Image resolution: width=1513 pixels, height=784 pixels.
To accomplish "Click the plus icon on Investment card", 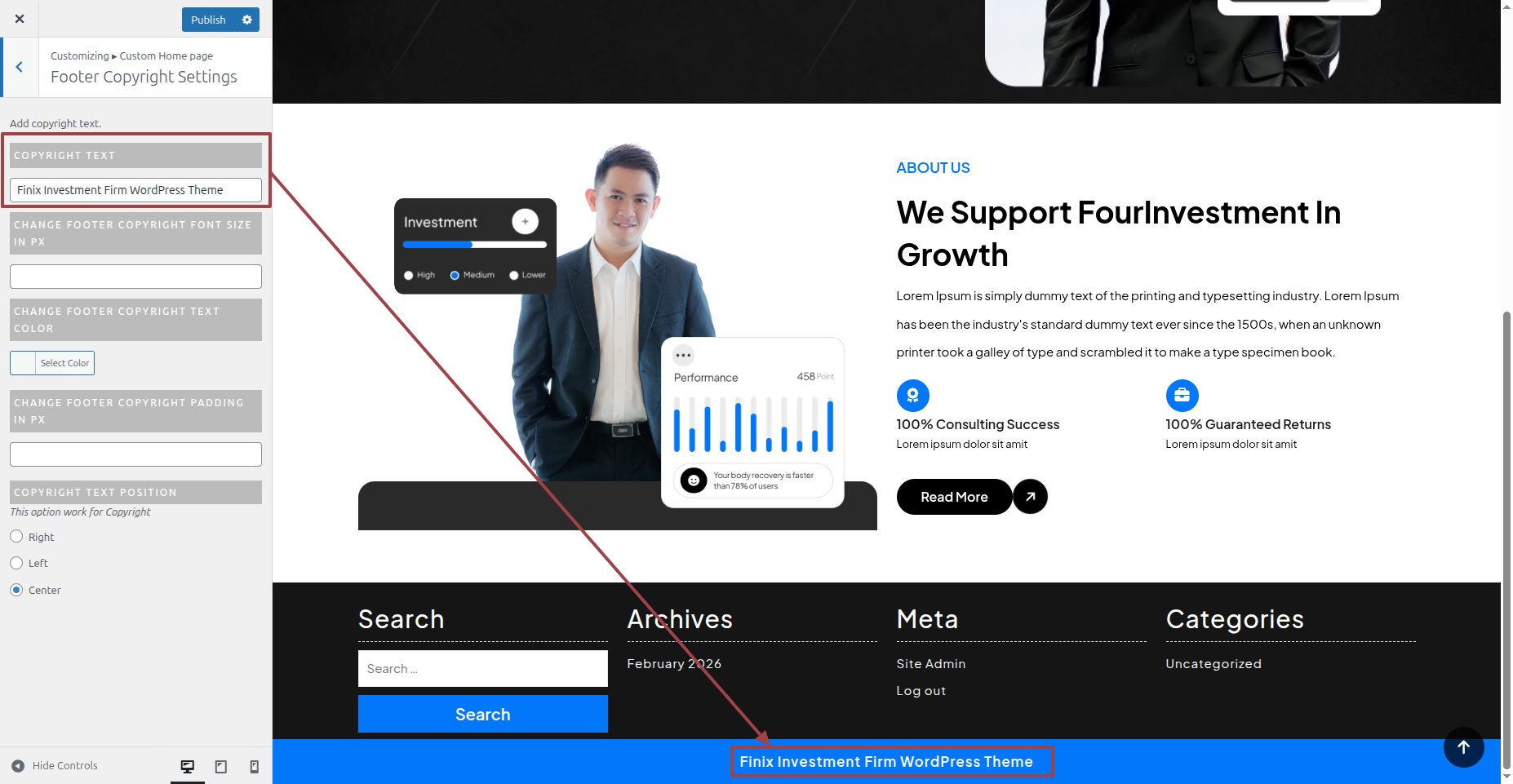I will pos(526,221).
